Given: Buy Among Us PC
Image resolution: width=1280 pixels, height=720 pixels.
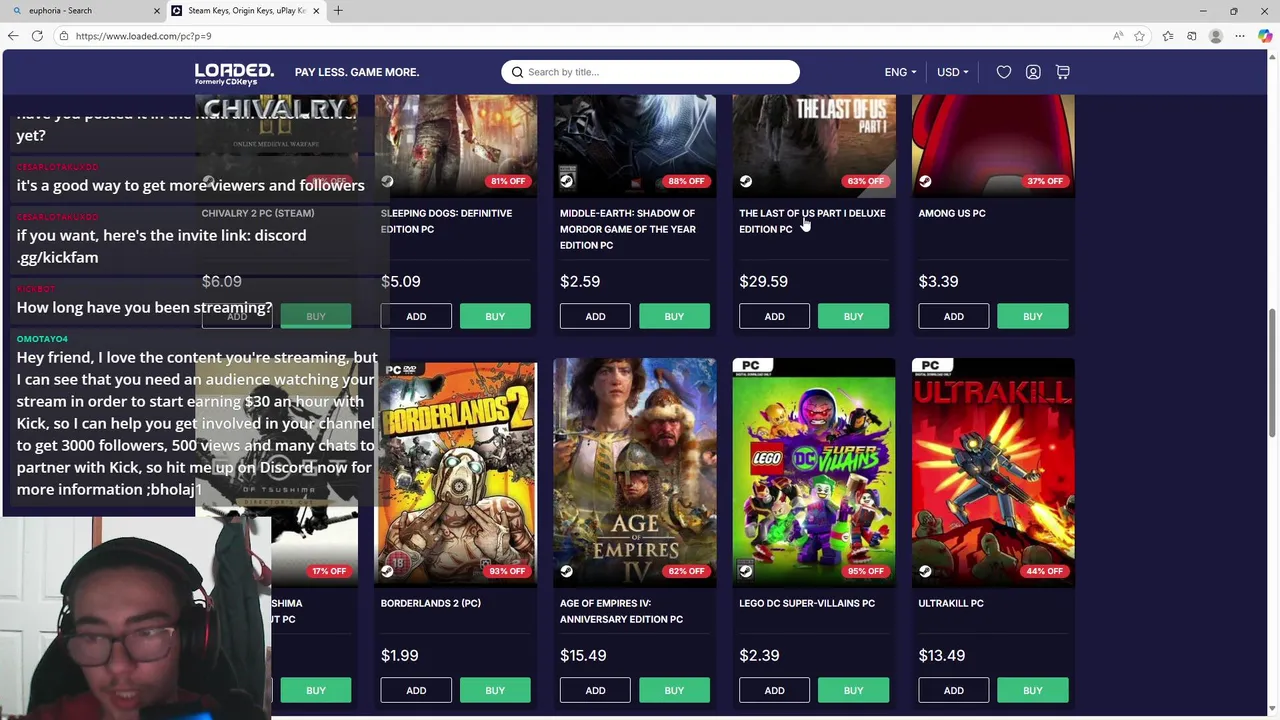Looking at the screenshot, I should pyautogui.click(x=1033, y=316).
